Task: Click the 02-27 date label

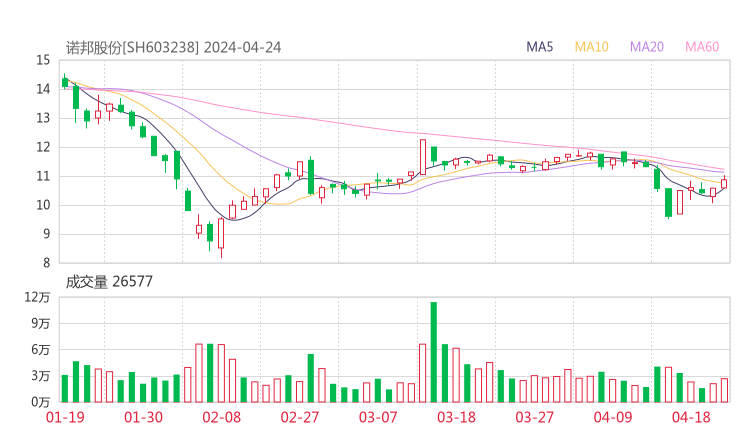Action: [300, 417]
